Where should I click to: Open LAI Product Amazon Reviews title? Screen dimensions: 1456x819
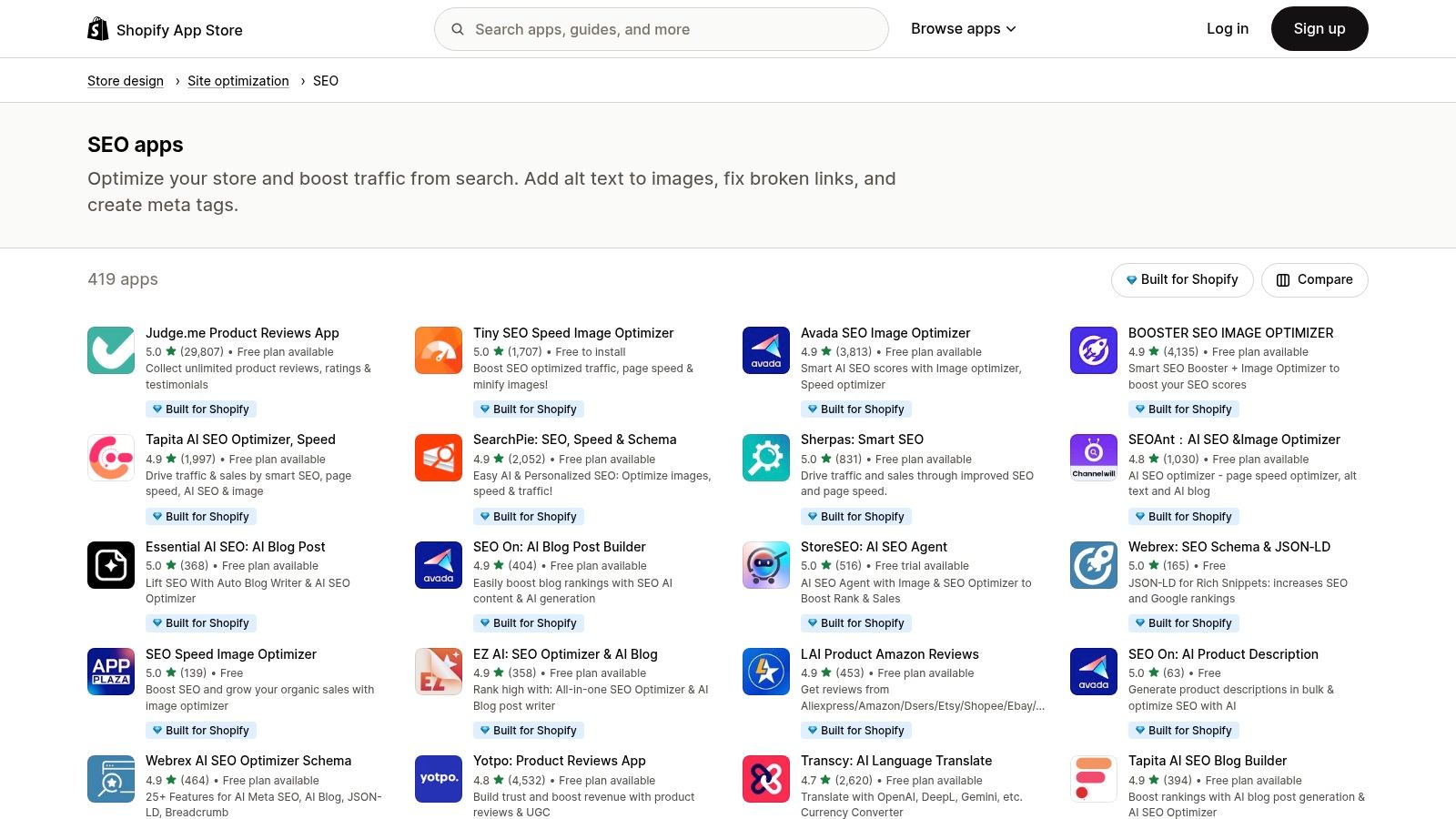coord(890,654)
